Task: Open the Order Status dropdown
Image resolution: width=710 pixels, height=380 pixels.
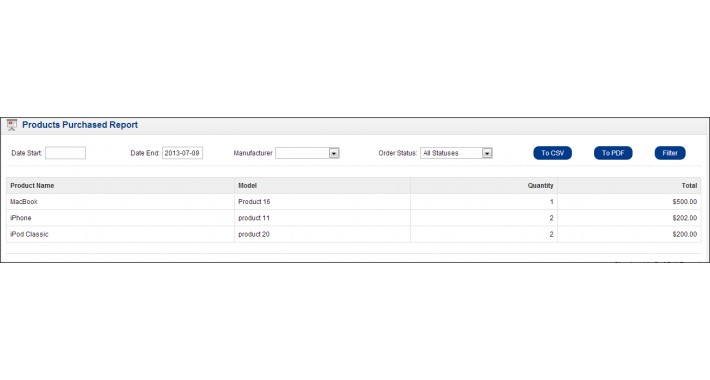Action: (x=456, y=153)
